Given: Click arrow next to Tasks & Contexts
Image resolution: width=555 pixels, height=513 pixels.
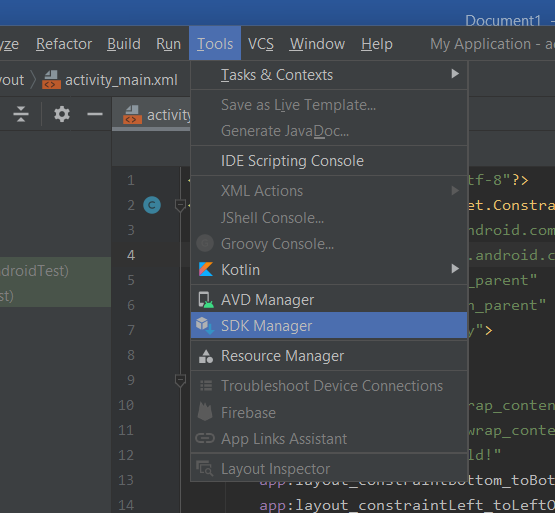Looking at the screenshot, I should coord(455,74).
